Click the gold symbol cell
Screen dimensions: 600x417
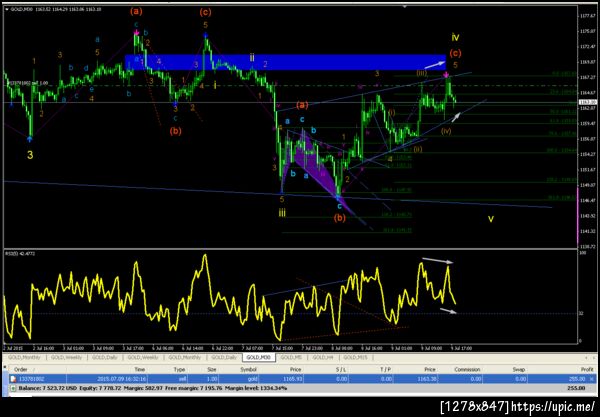(253, 379)
